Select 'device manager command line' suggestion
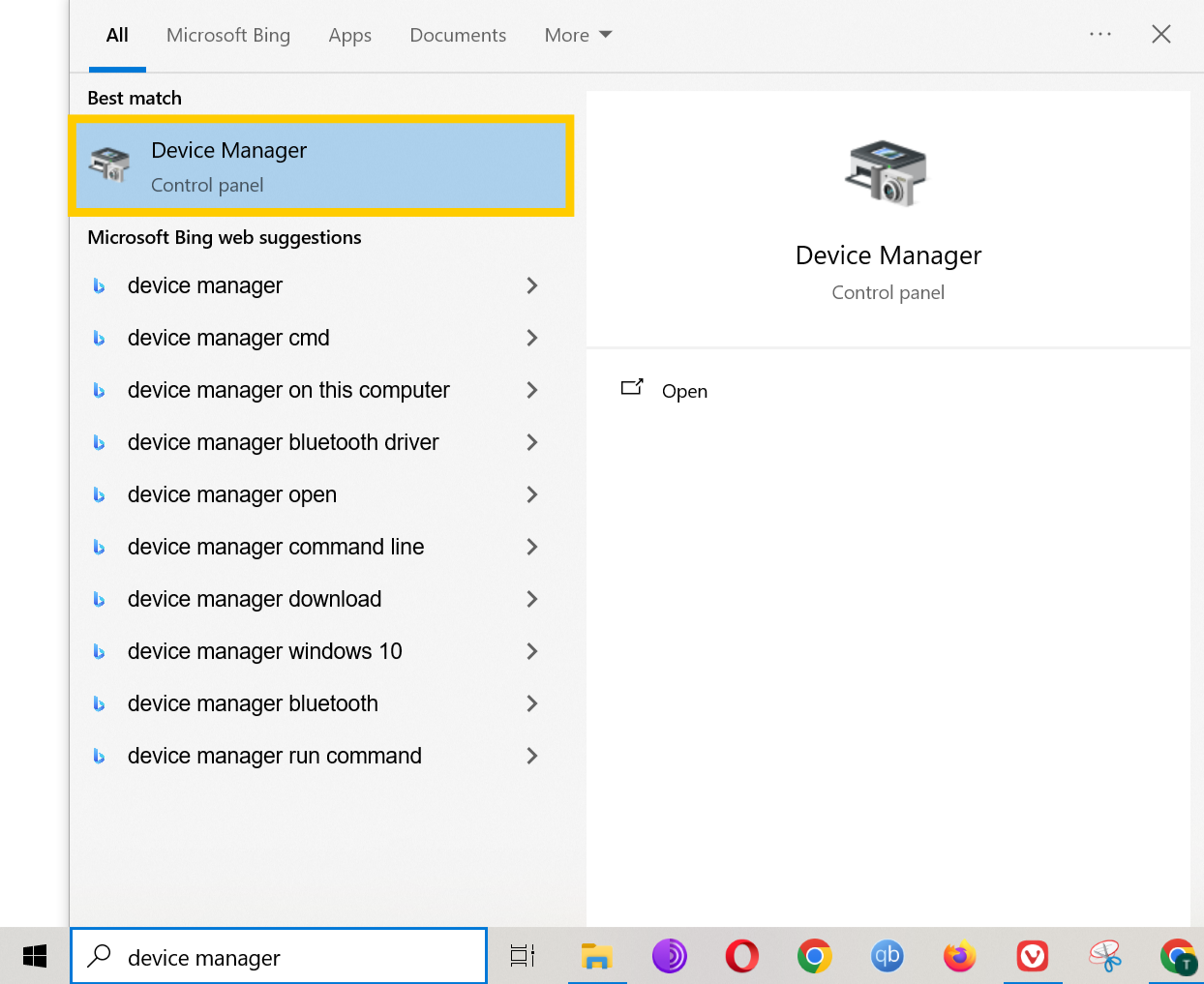 click(x=276, y=547)
